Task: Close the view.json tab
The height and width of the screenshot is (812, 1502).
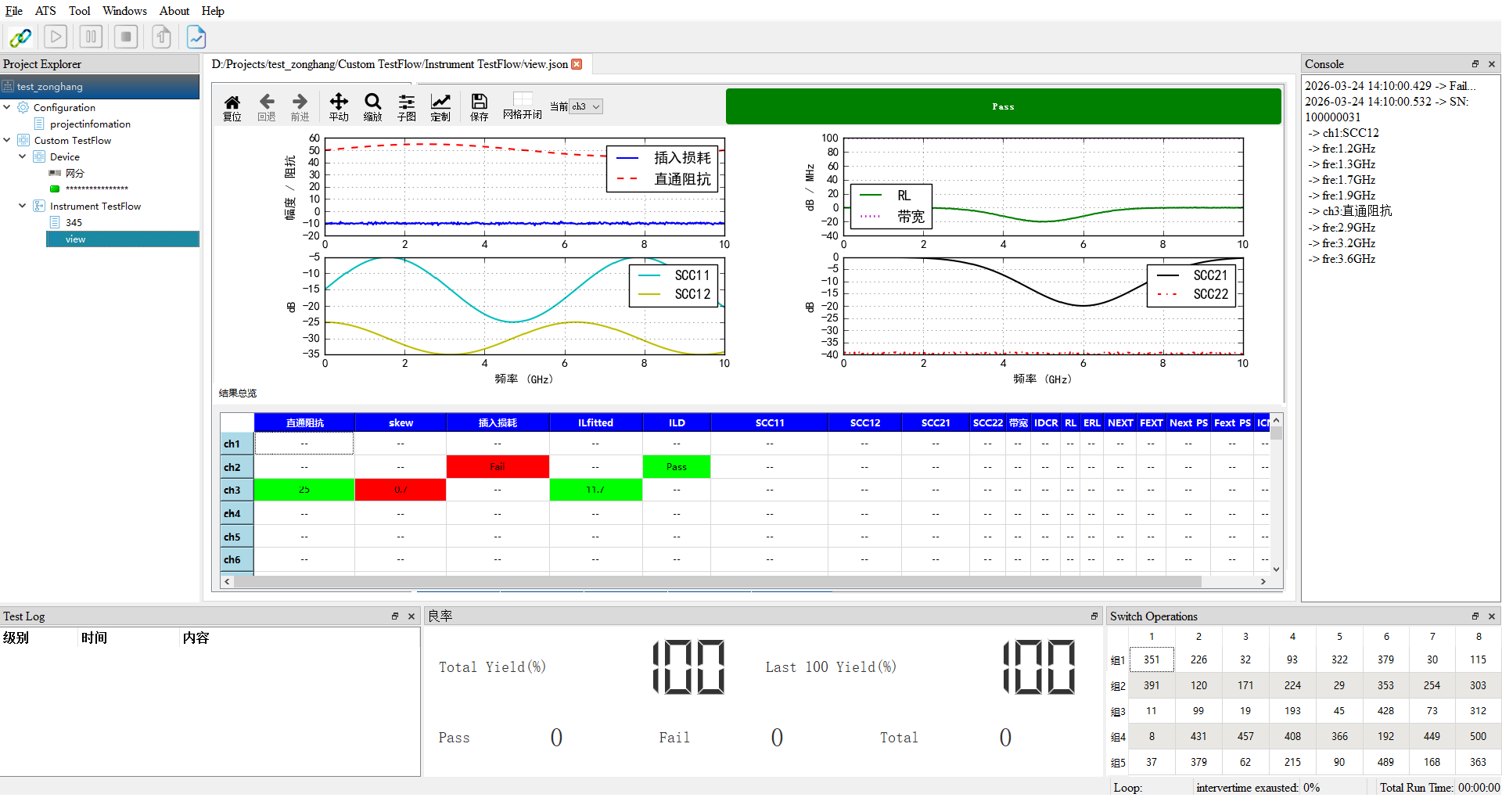Action: pos(577,64)
